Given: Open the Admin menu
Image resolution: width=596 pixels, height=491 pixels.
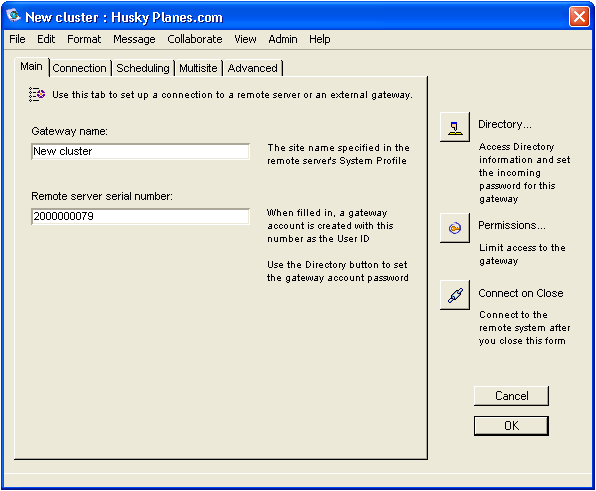Looking at the screenshot, I should 283,39.
